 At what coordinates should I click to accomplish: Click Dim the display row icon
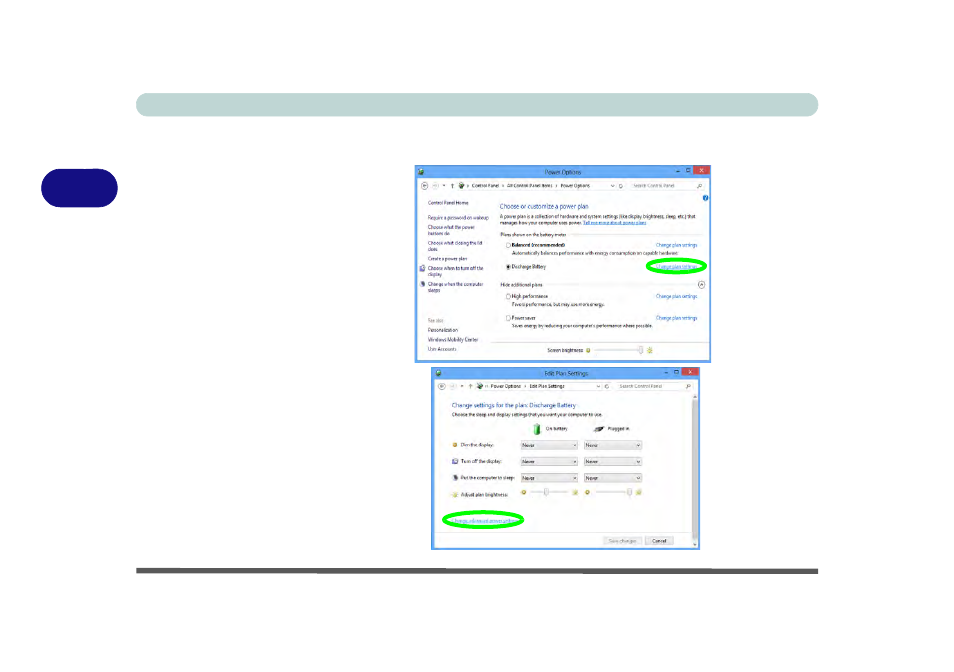click(x=454, y=445)
